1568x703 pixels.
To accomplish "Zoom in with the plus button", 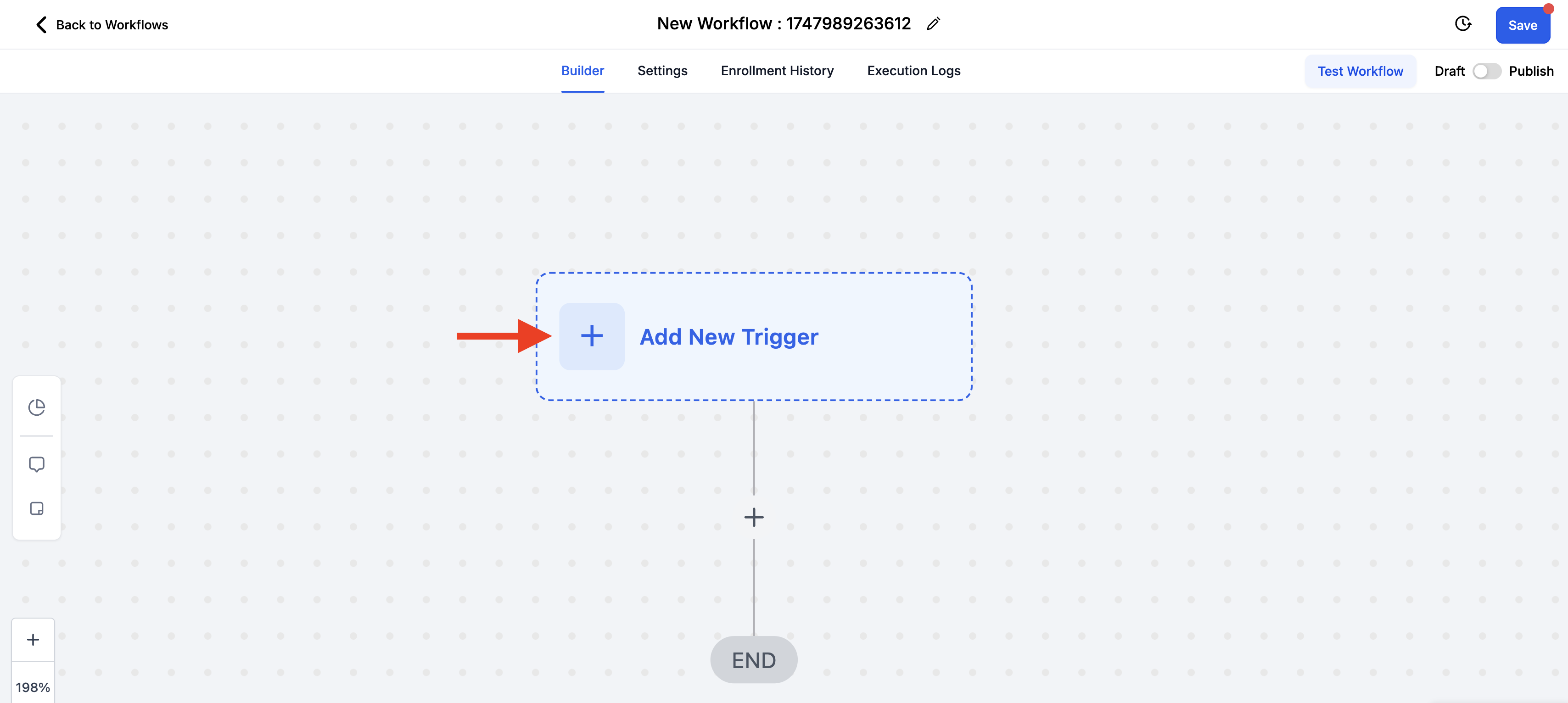I will 33,640.
